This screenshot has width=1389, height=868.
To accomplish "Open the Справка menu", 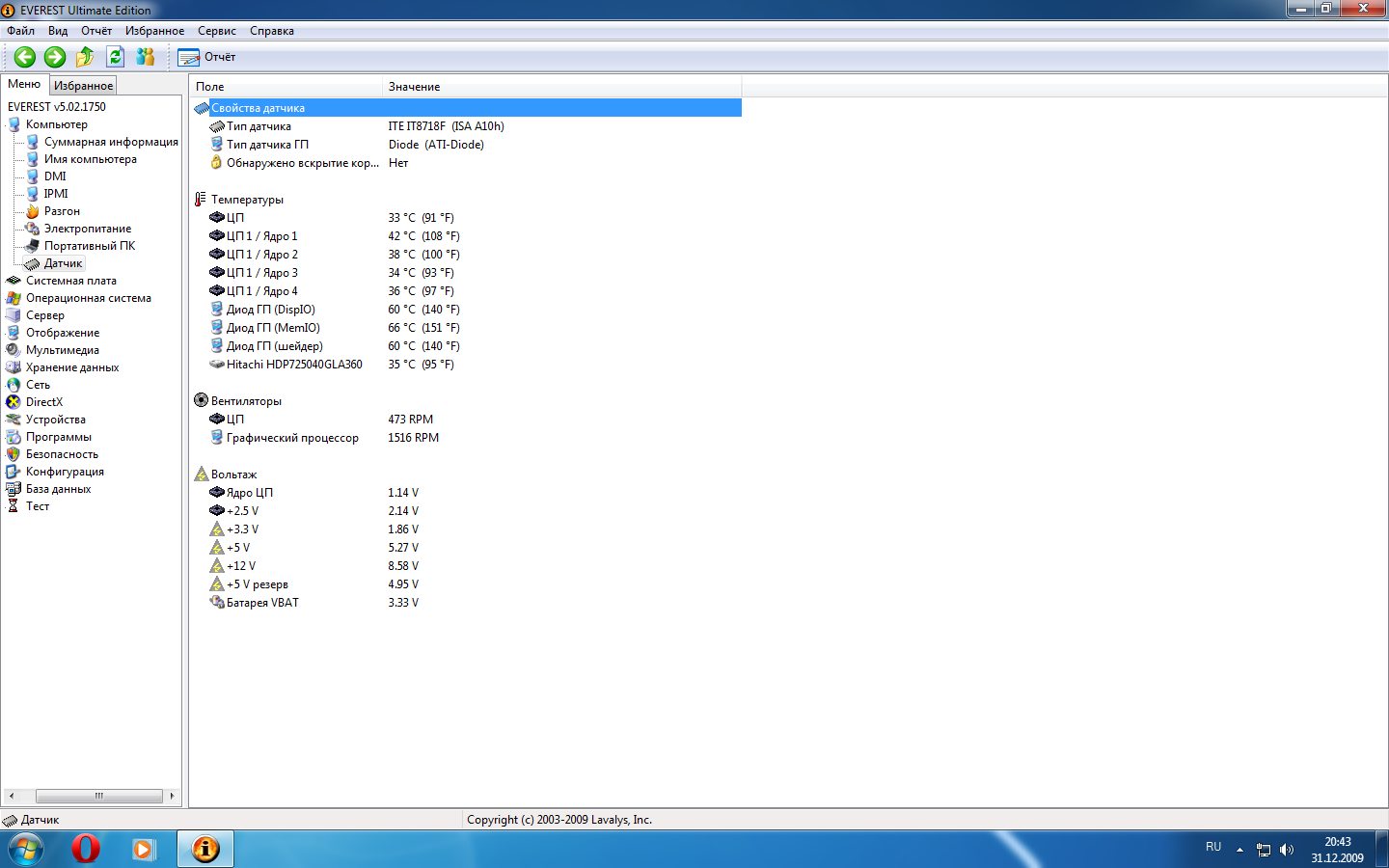I will (272, 31).
